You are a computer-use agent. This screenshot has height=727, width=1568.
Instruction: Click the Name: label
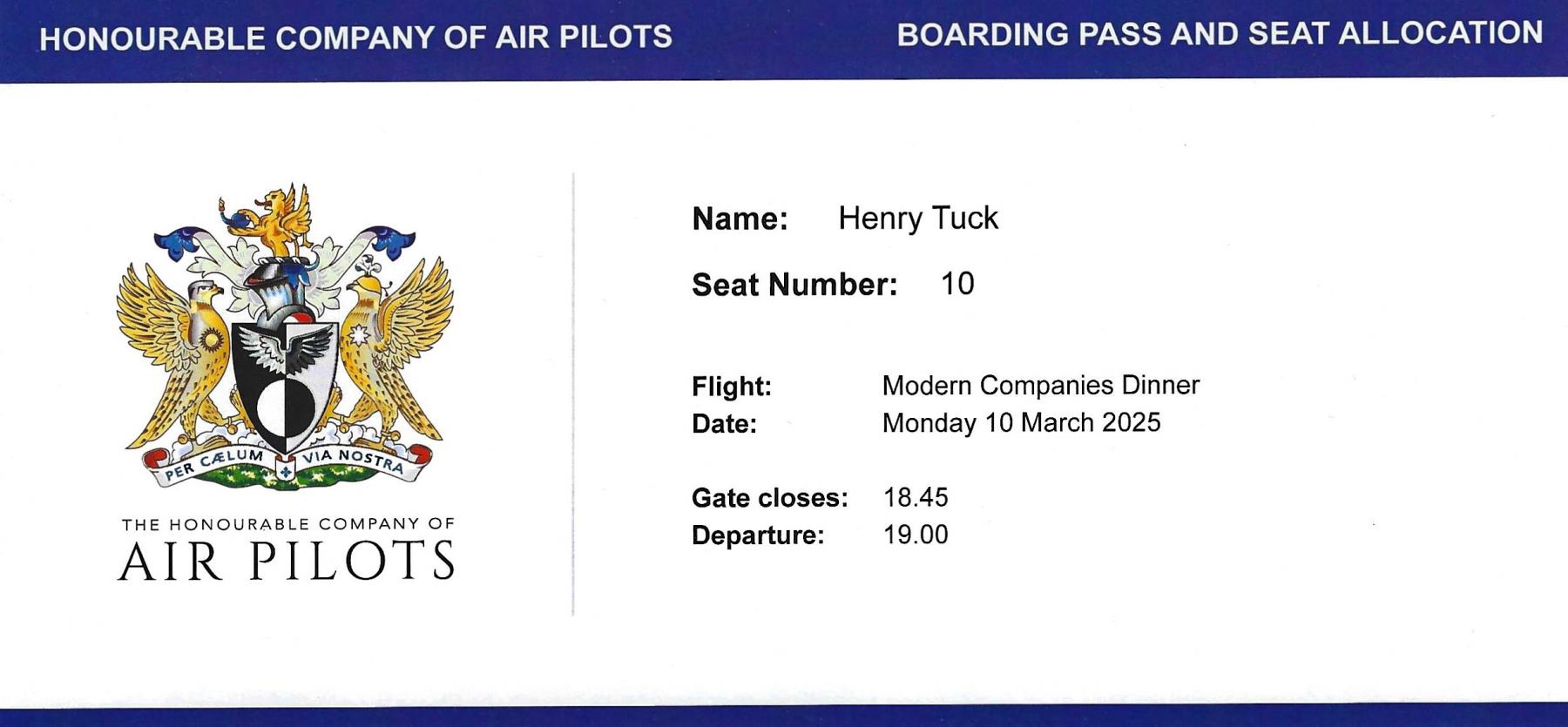click(740, 219)
